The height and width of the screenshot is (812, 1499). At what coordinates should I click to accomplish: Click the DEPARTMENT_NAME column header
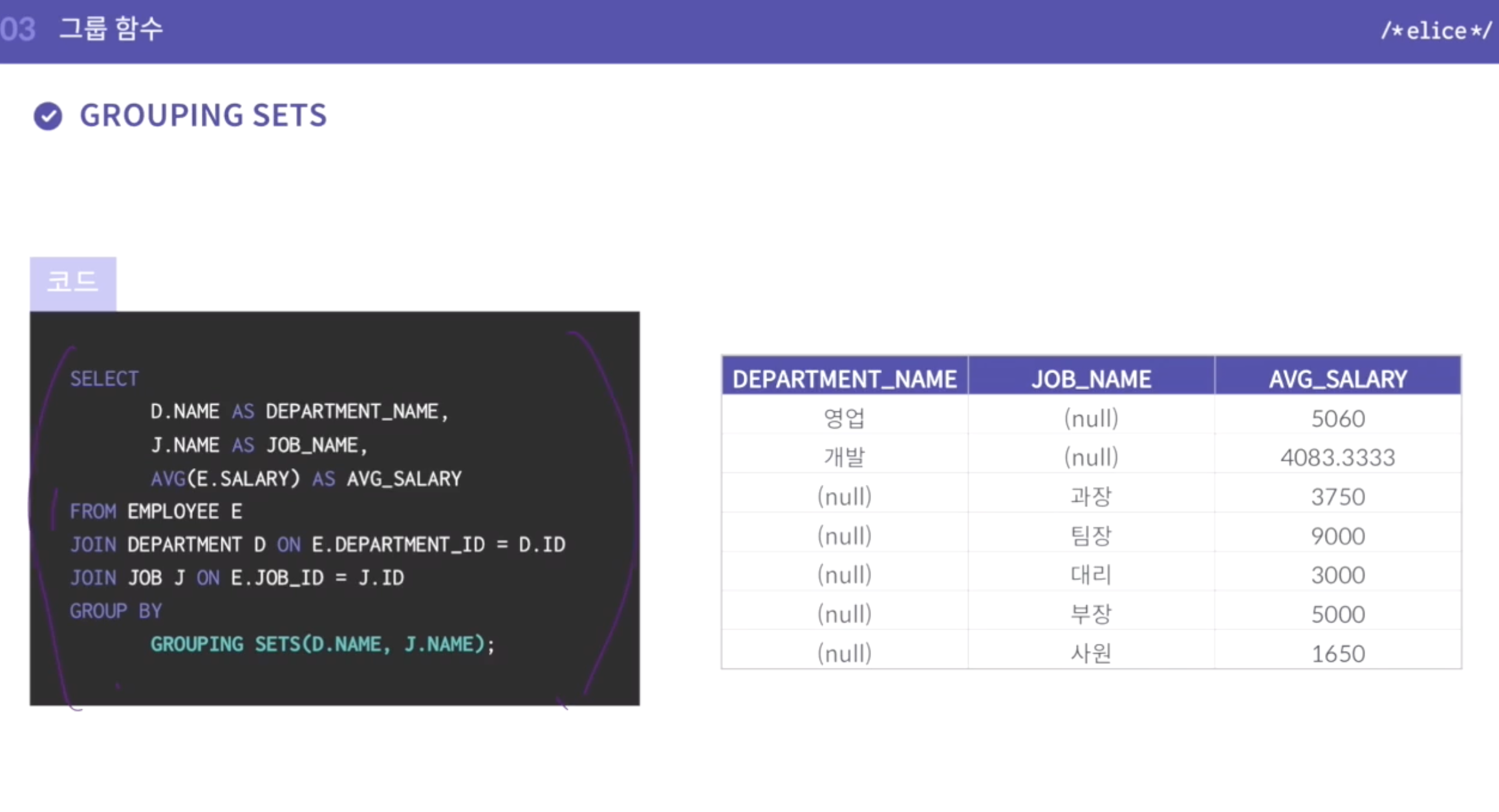click(844, 379)
